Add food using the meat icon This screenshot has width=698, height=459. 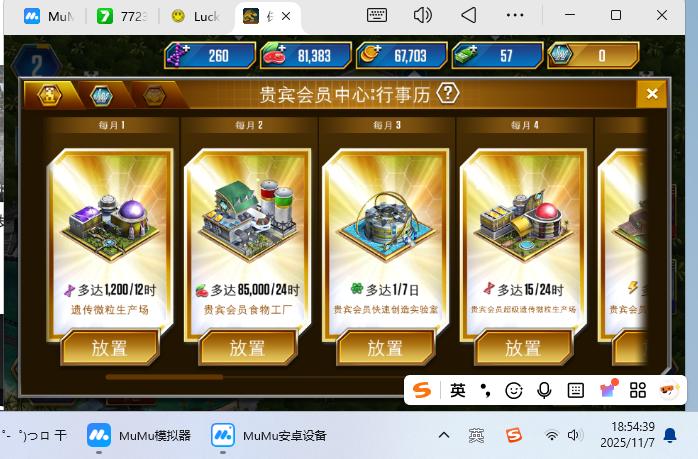click(x=273, y=55)
